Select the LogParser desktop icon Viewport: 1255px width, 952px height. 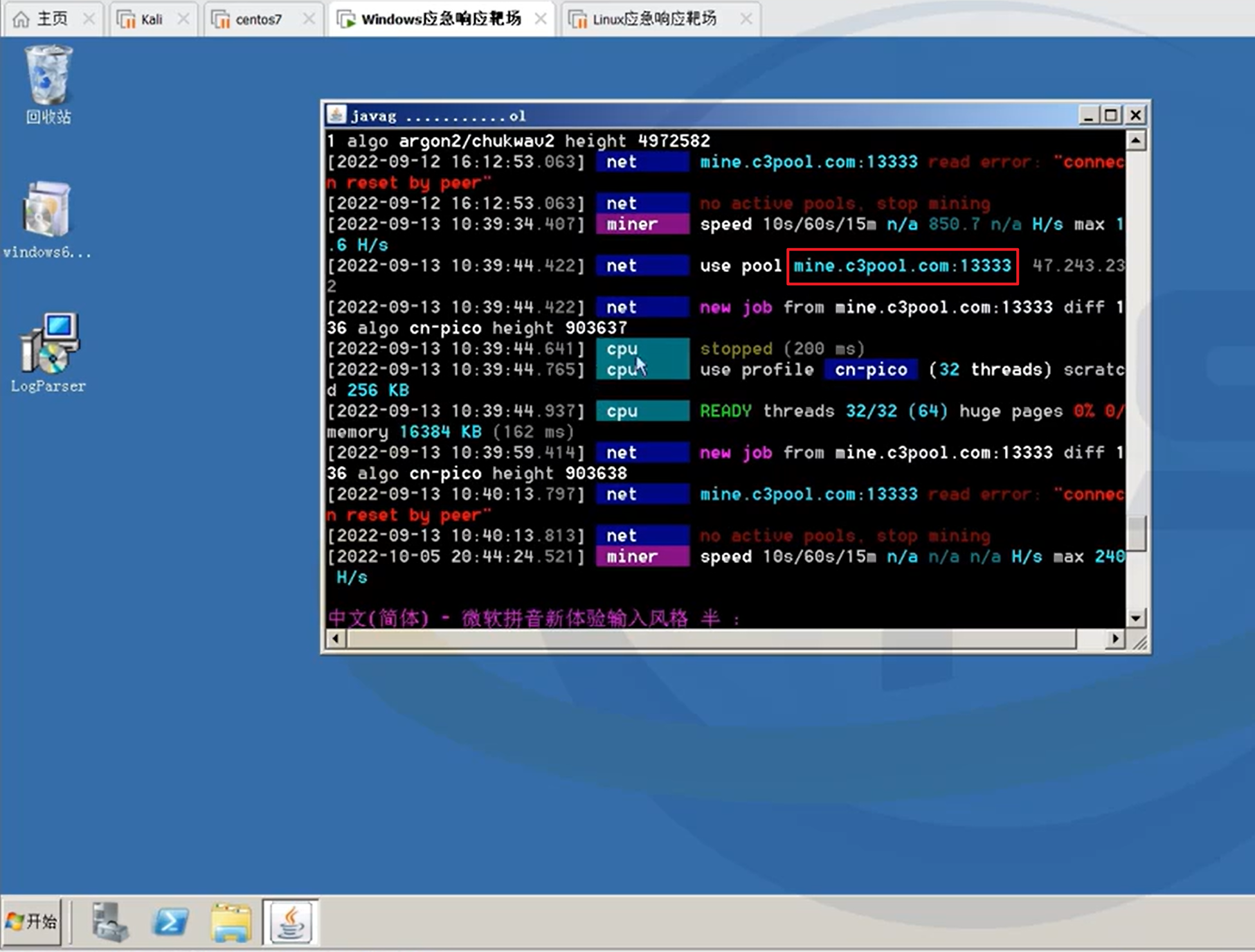(x=48, y=352)
